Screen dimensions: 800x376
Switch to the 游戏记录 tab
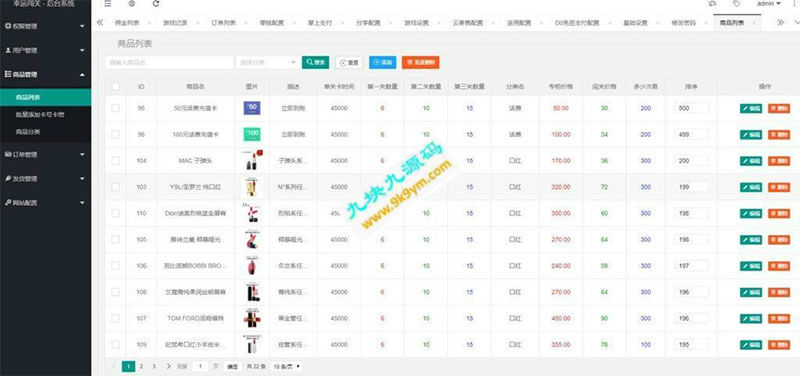tap(174, 23)
